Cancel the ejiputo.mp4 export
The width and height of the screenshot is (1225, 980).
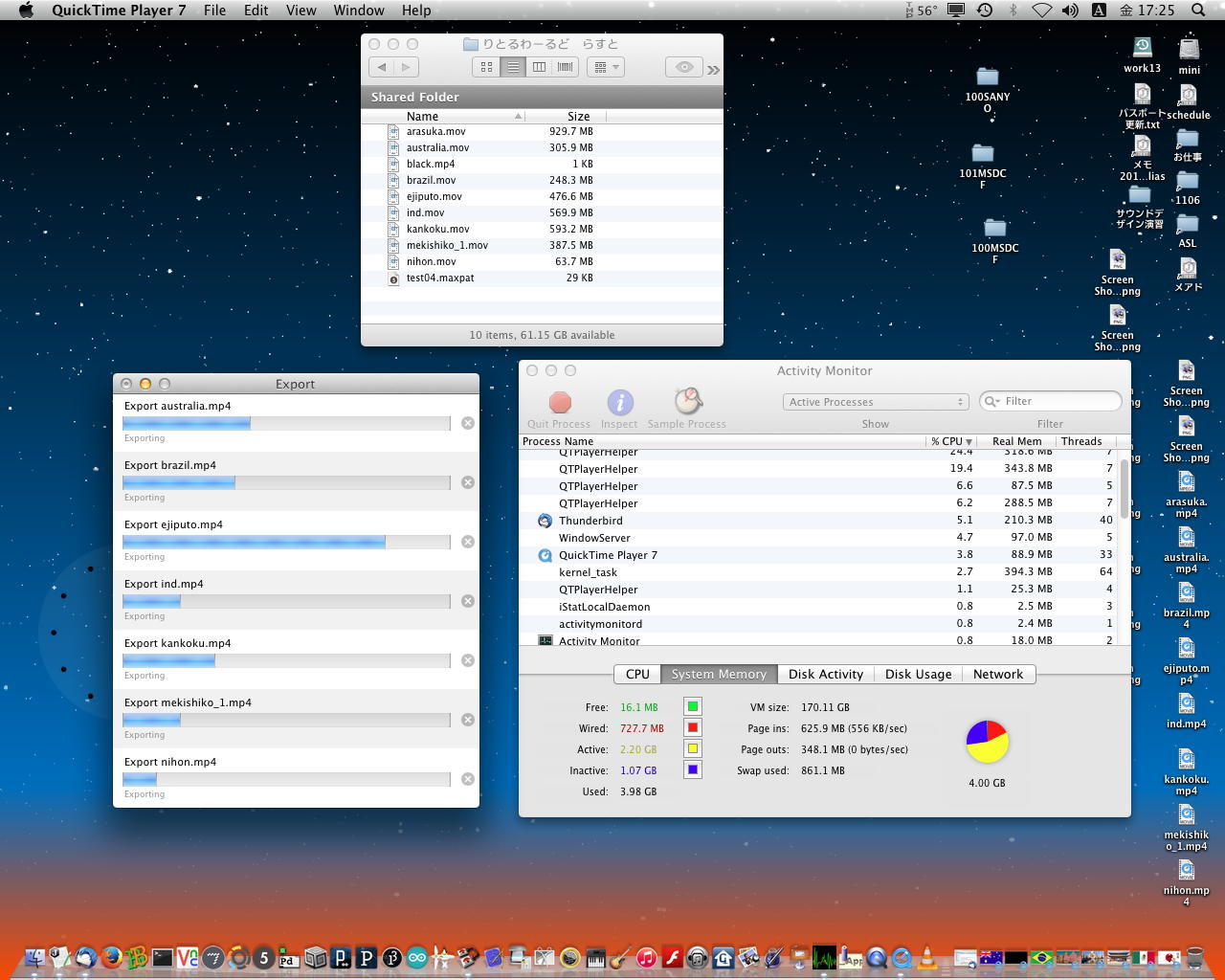point(468,542)
